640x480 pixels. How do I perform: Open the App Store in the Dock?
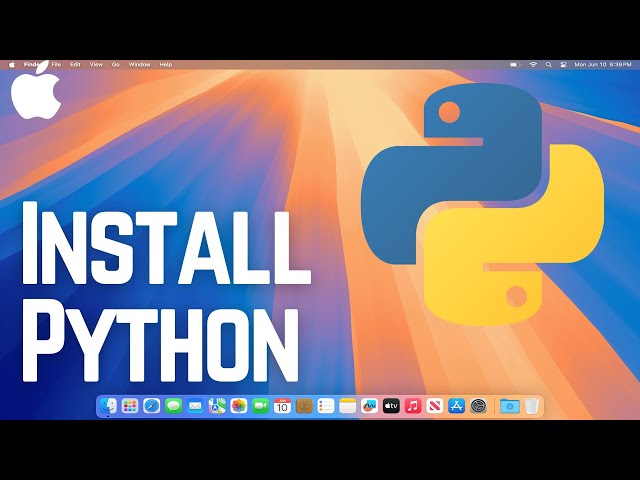point(456,406)
